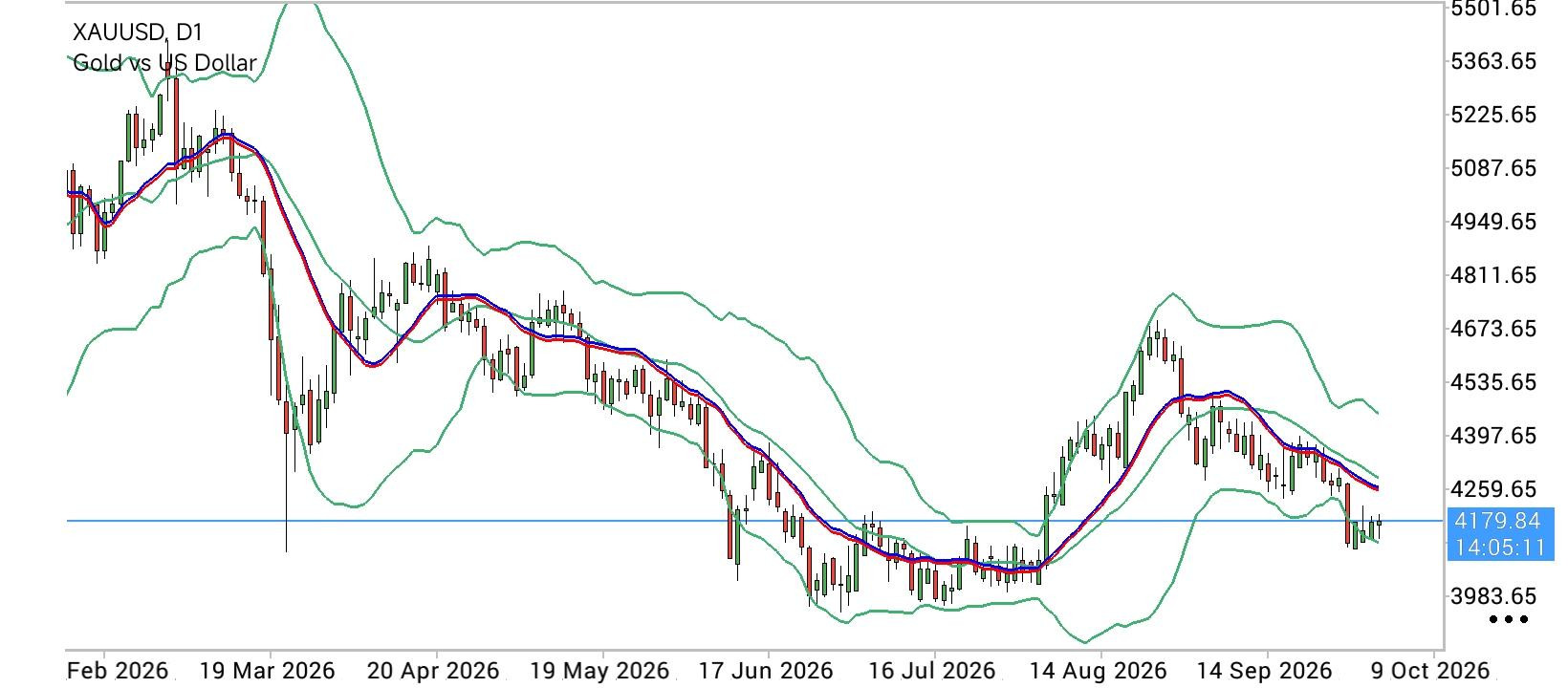1568x688 pixels.
Task: Select the blue current price horizontal line
Action: (x=755, y=521)
